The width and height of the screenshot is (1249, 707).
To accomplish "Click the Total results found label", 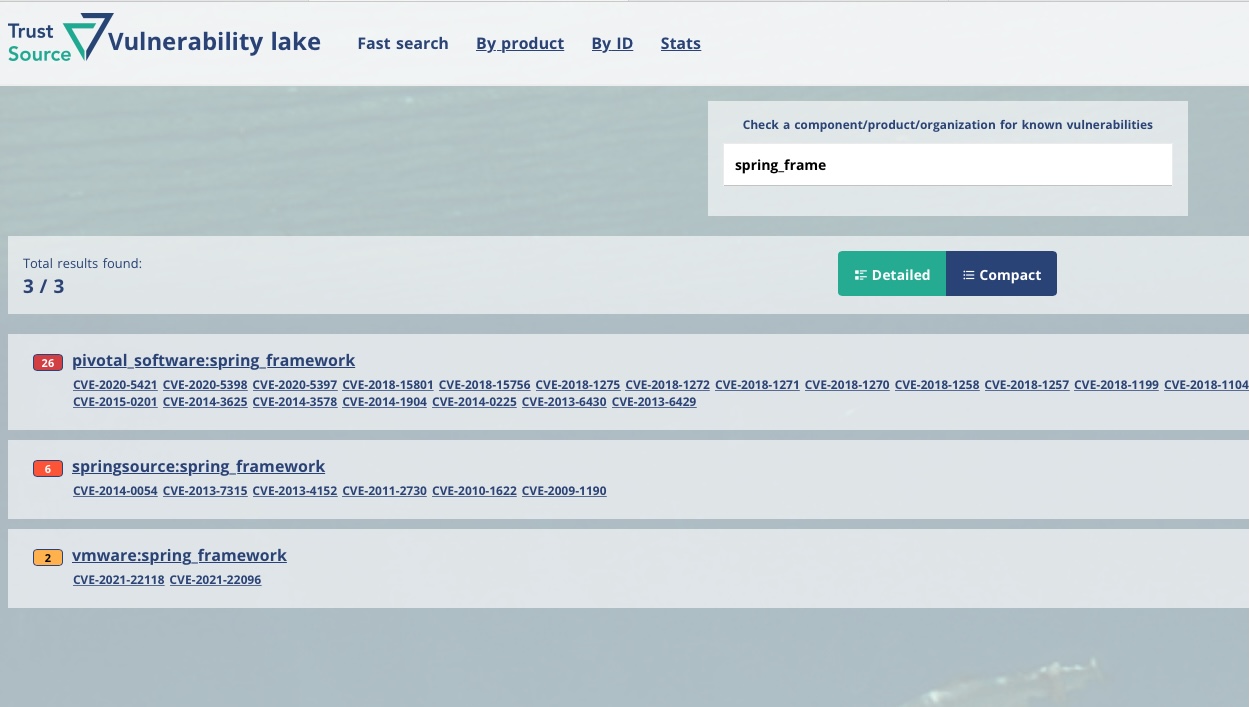I will point(83,264).
